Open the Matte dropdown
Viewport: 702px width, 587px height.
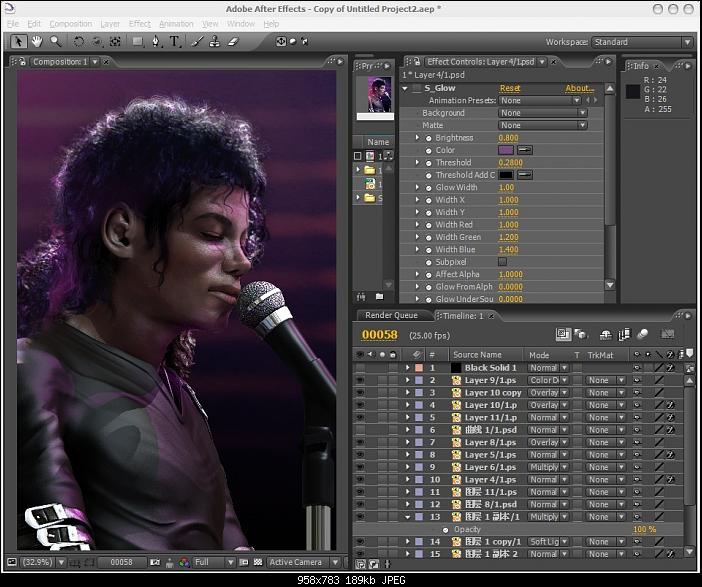543,126
